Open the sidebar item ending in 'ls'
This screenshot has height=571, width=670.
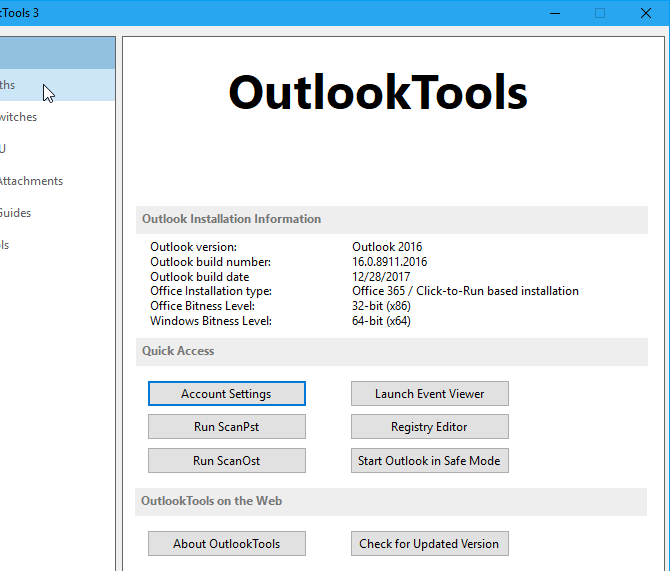tap(57, 245)
